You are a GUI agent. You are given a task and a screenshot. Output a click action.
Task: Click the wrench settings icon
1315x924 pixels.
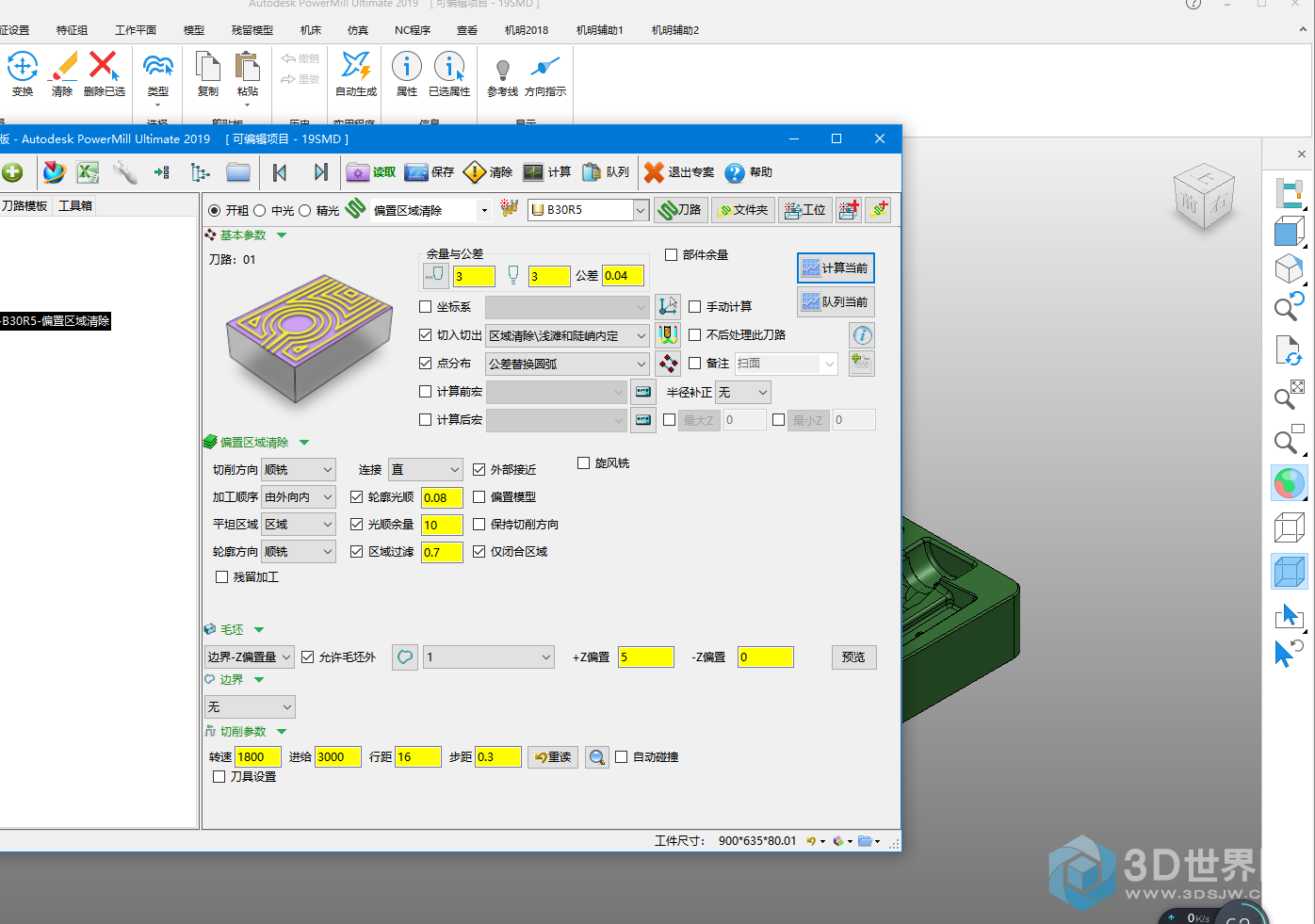click(x=124, y=172)
